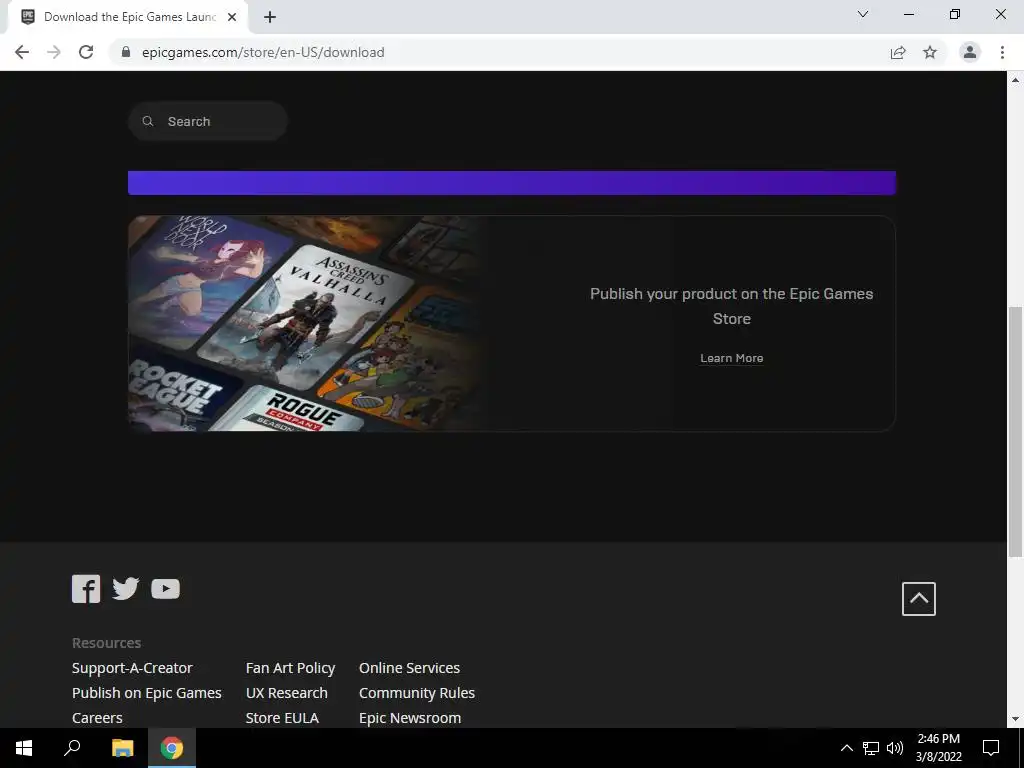Screen dimensions: 1024x768
Task: Click the Resources footer heading
Action: tap(106, 643)
